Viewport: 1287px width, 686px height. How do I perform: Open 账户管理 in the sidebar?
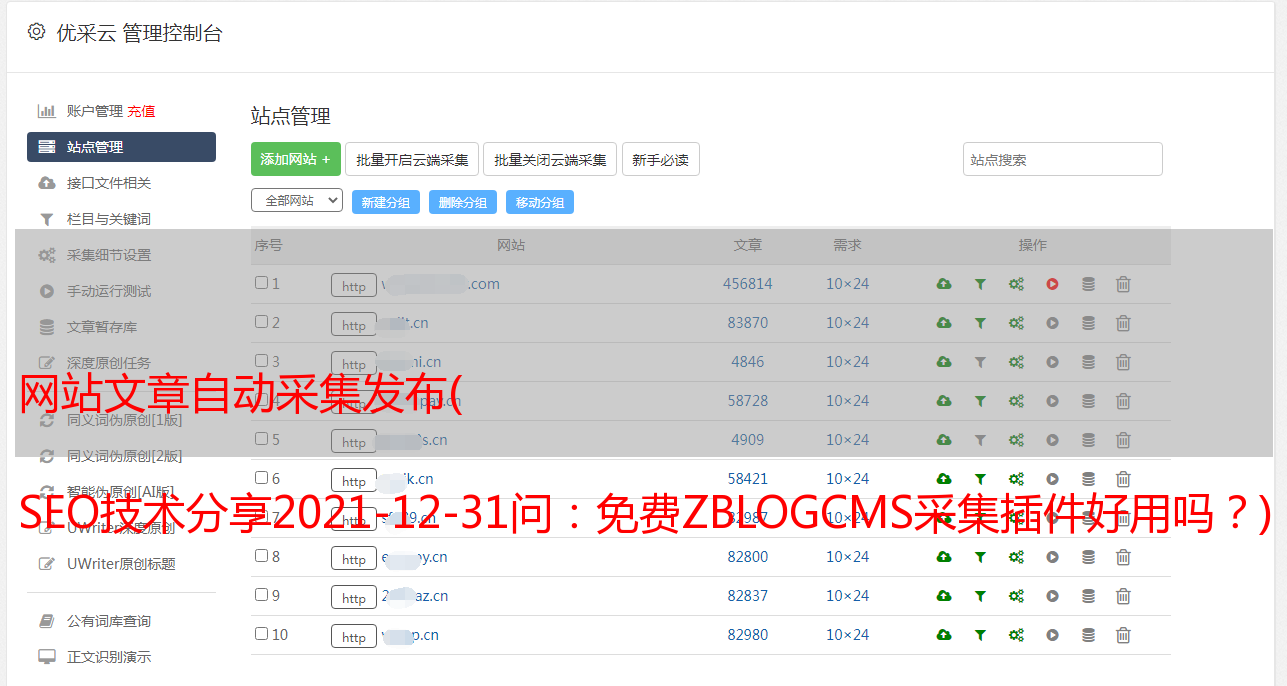[x=95, y=111]
